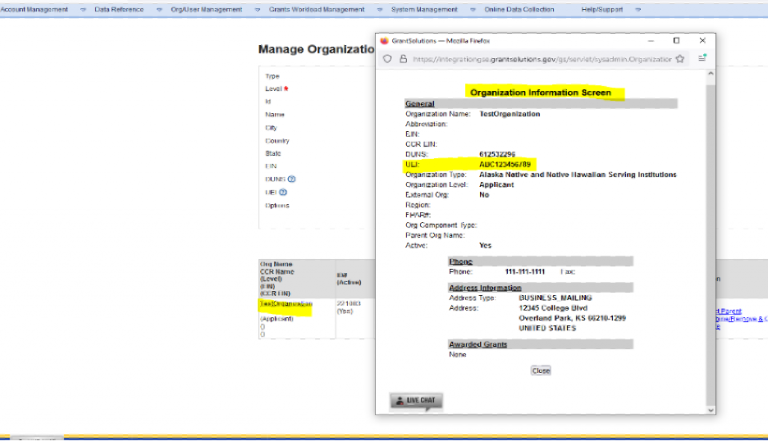Image resolution: width=768 pixels, height=441 pixels.
Task: Open the Firefox extensions menu icon
Action: point(702,59)
